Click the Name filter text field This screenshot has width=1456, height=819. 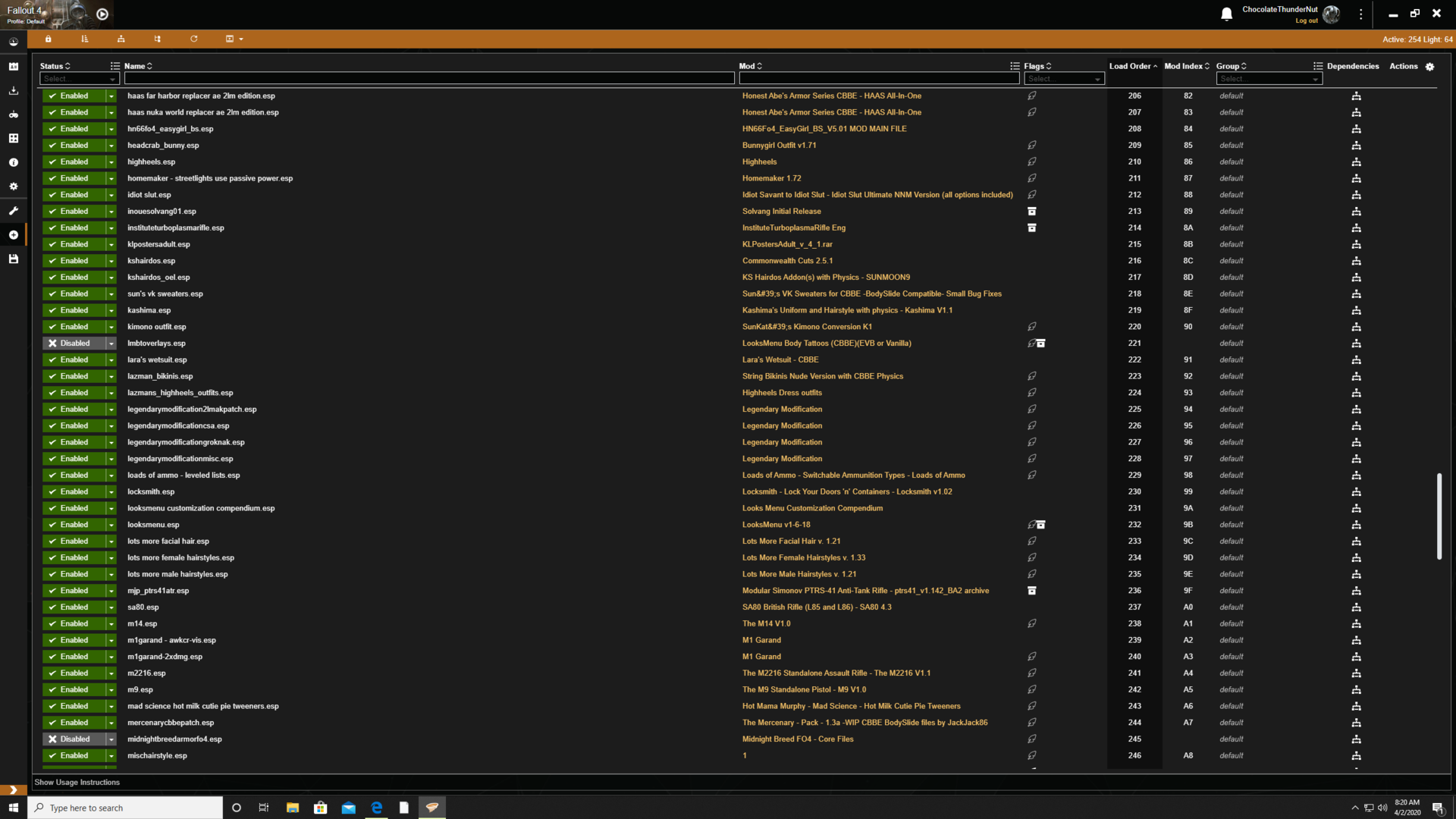[429, 79]
